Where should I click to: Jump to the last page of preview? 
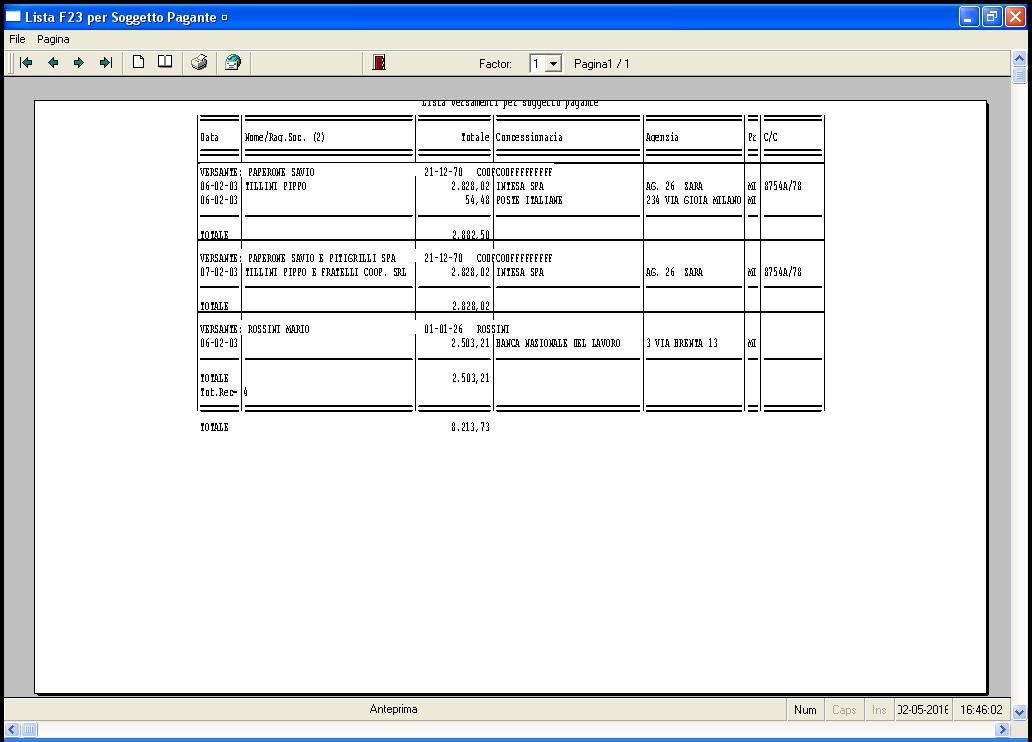pos(105,63)
